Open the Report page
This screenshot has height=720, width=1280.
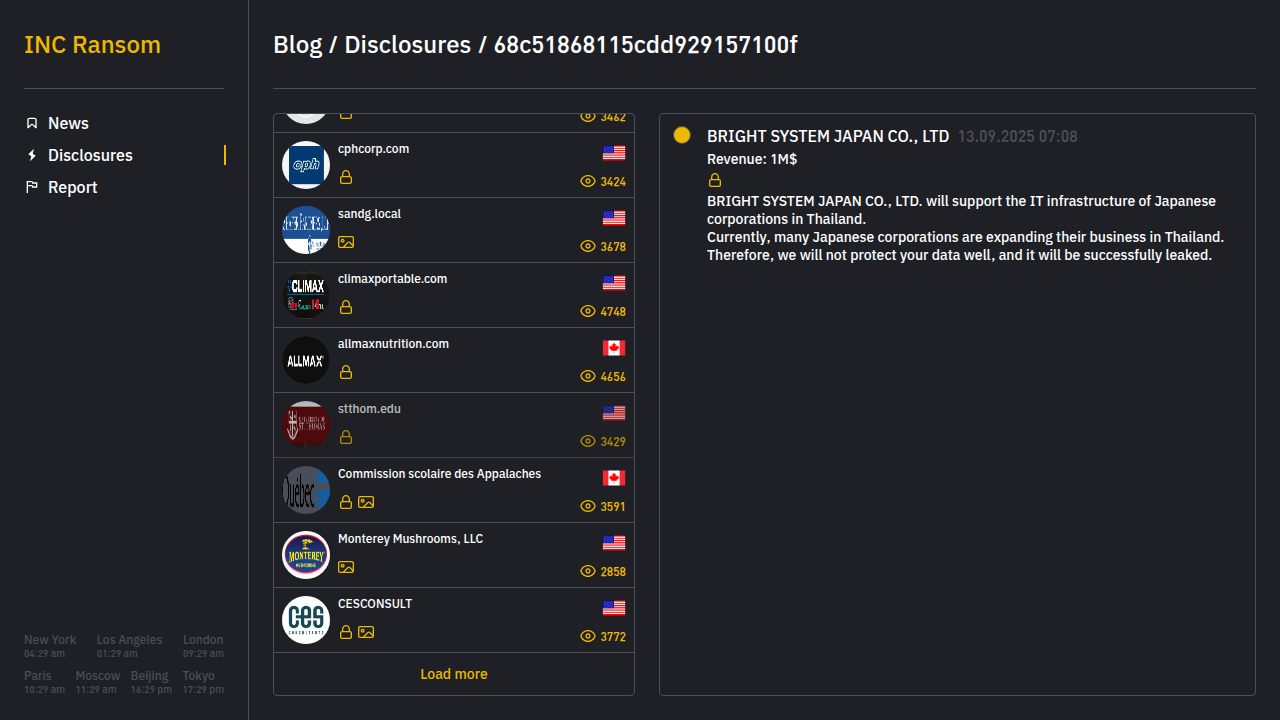(72, 187)
